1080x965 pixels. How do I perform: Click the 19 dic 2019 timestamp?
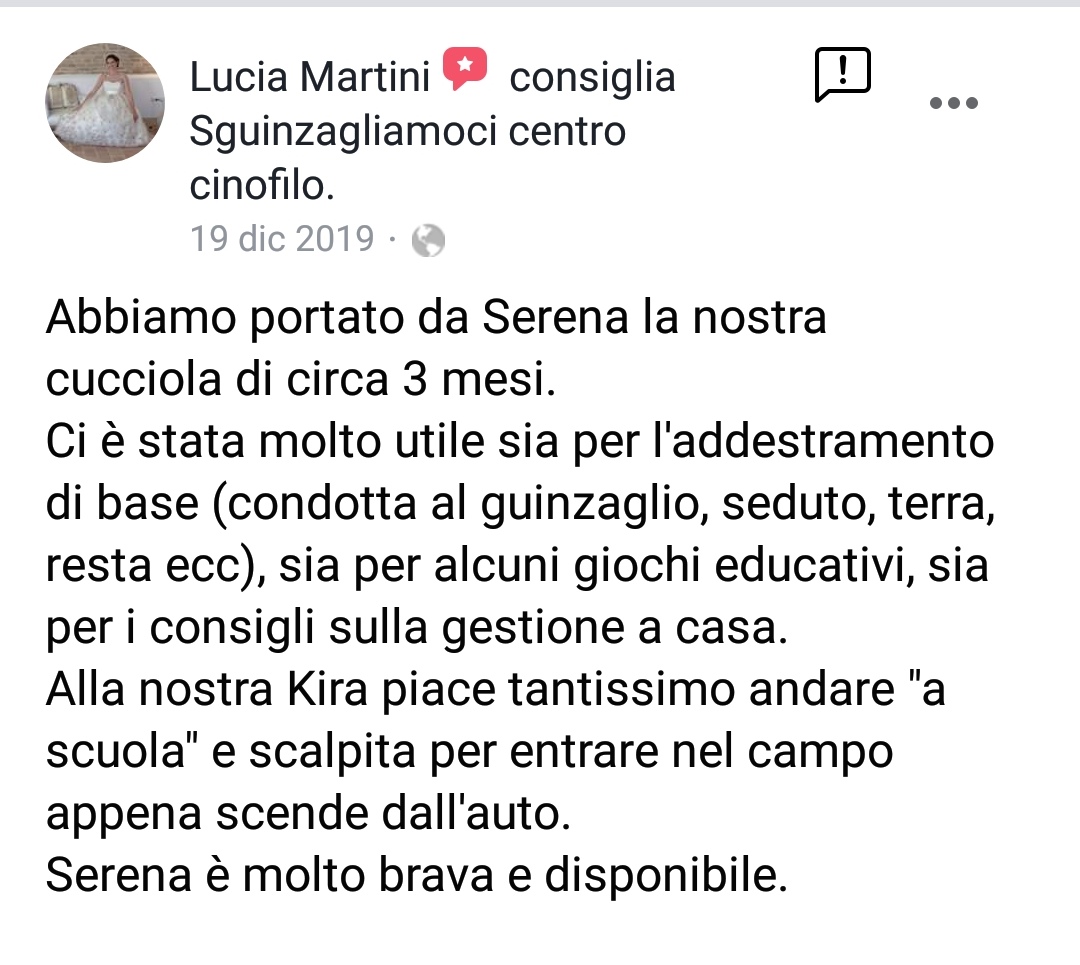pos(282,239)
